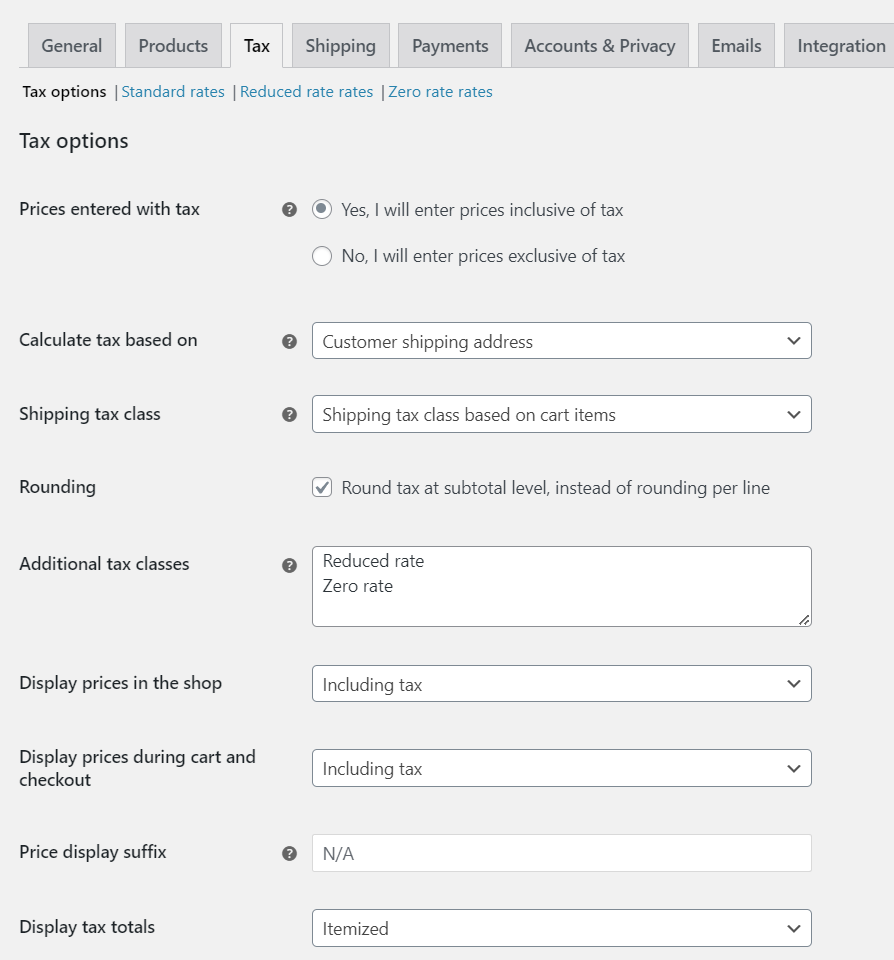Screen dimensions: 894x960
Task: Open Standard rates link
Action: (173, 92)
